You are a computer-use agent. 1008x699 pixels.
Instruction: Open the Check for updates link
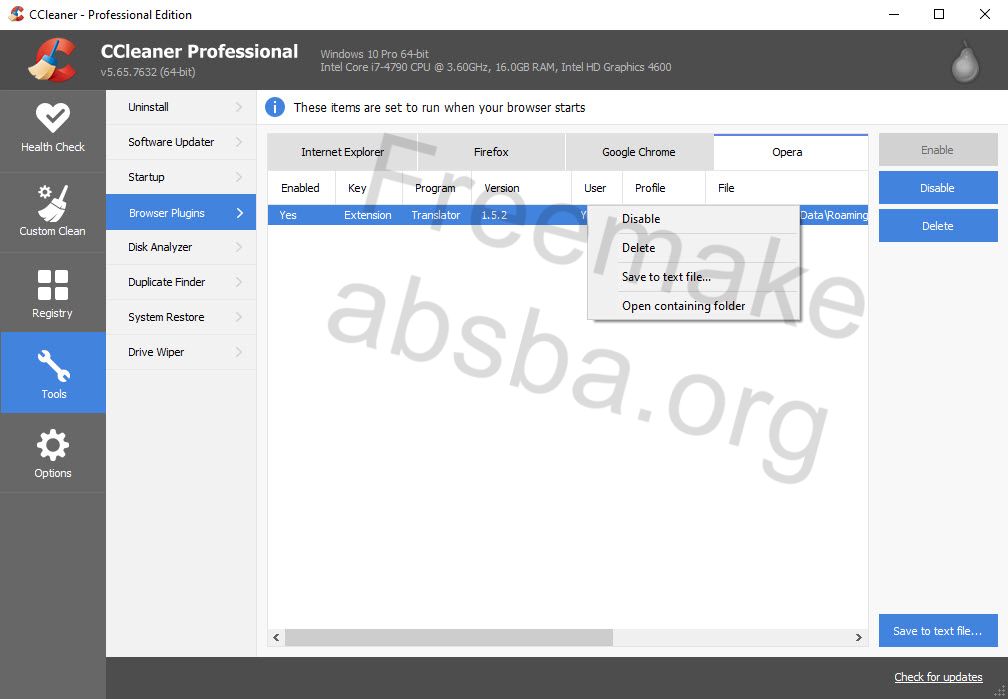click(x=938, y=676)
